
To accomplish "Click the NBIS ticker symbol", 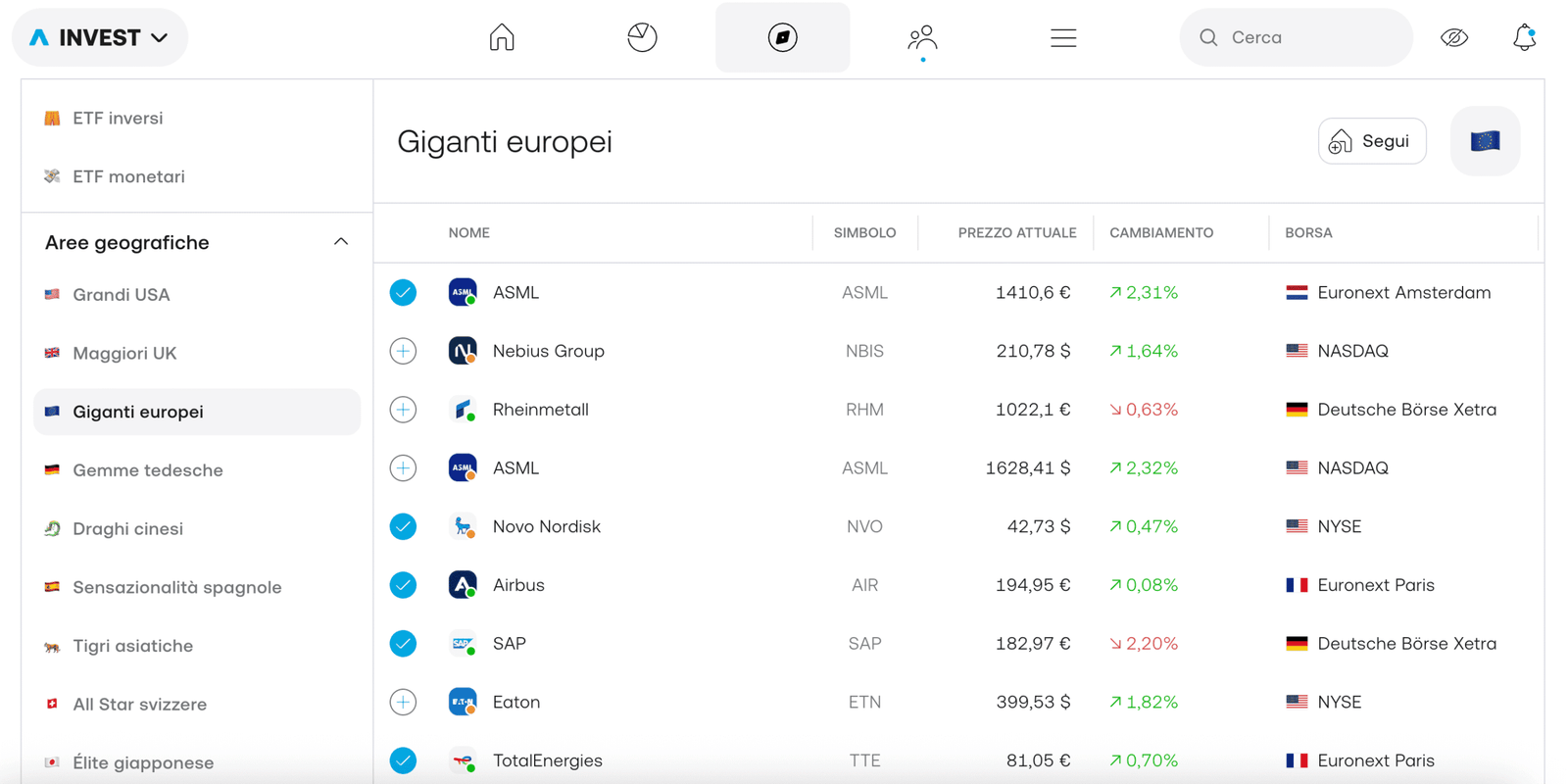I will (864, 351).
